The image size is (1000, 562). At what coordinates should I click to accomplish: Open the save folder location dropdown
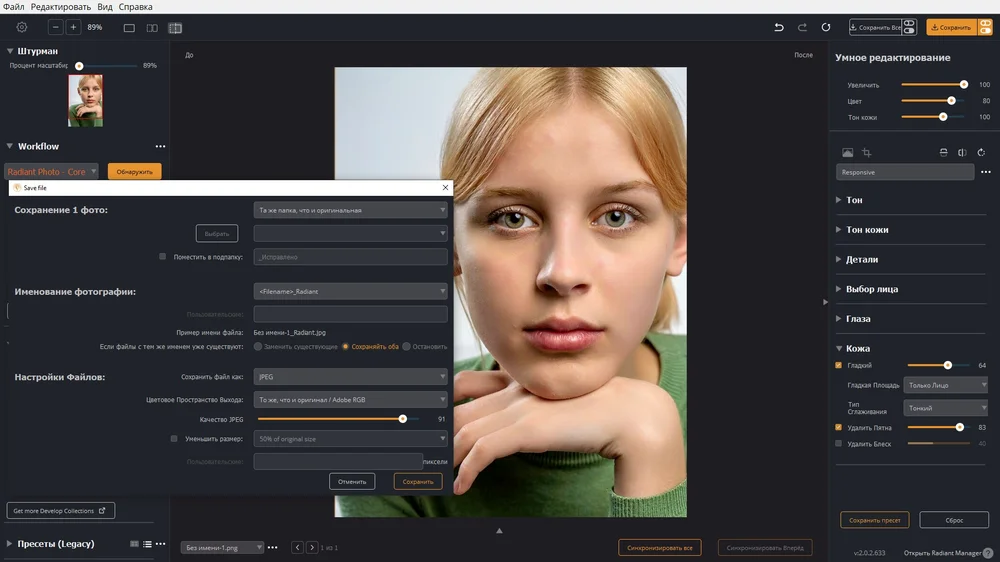pos(350,210)
